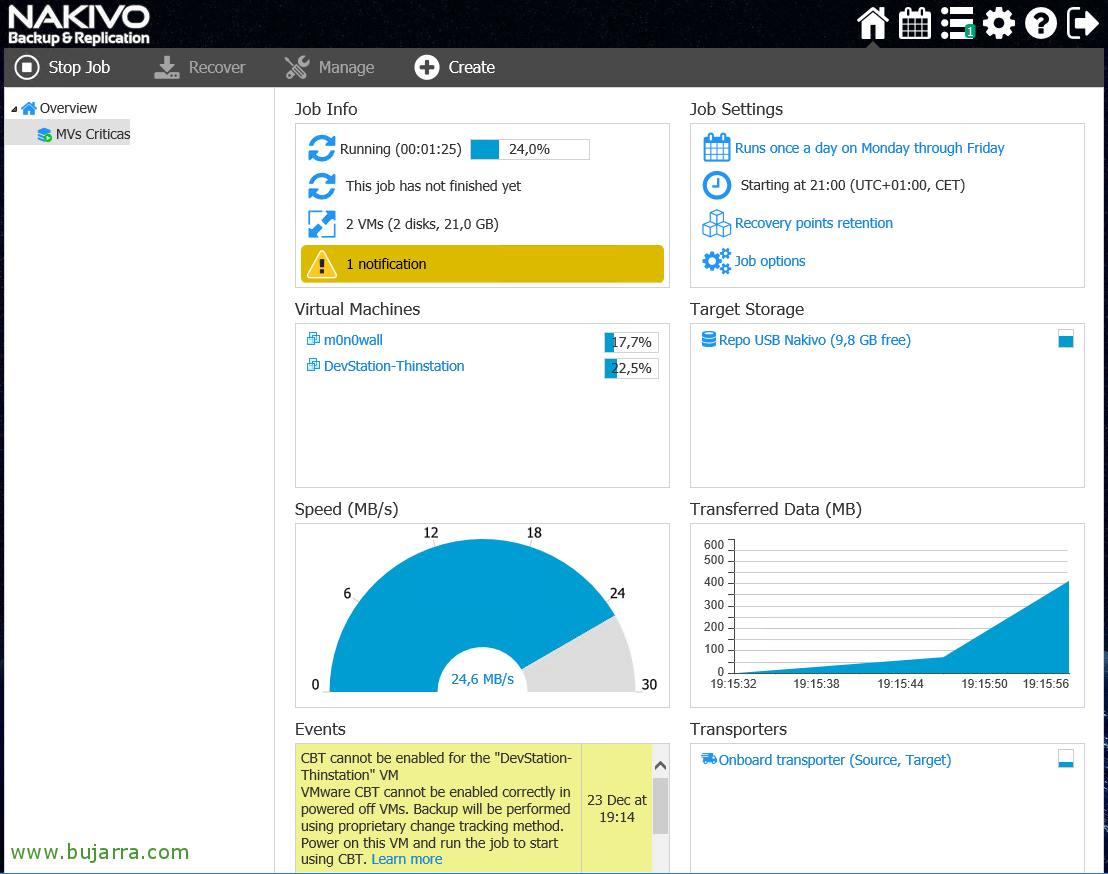Screen dimensions: 1108x874
Task: Open Recovery points retention link
Action: click(x=813, y=223)
